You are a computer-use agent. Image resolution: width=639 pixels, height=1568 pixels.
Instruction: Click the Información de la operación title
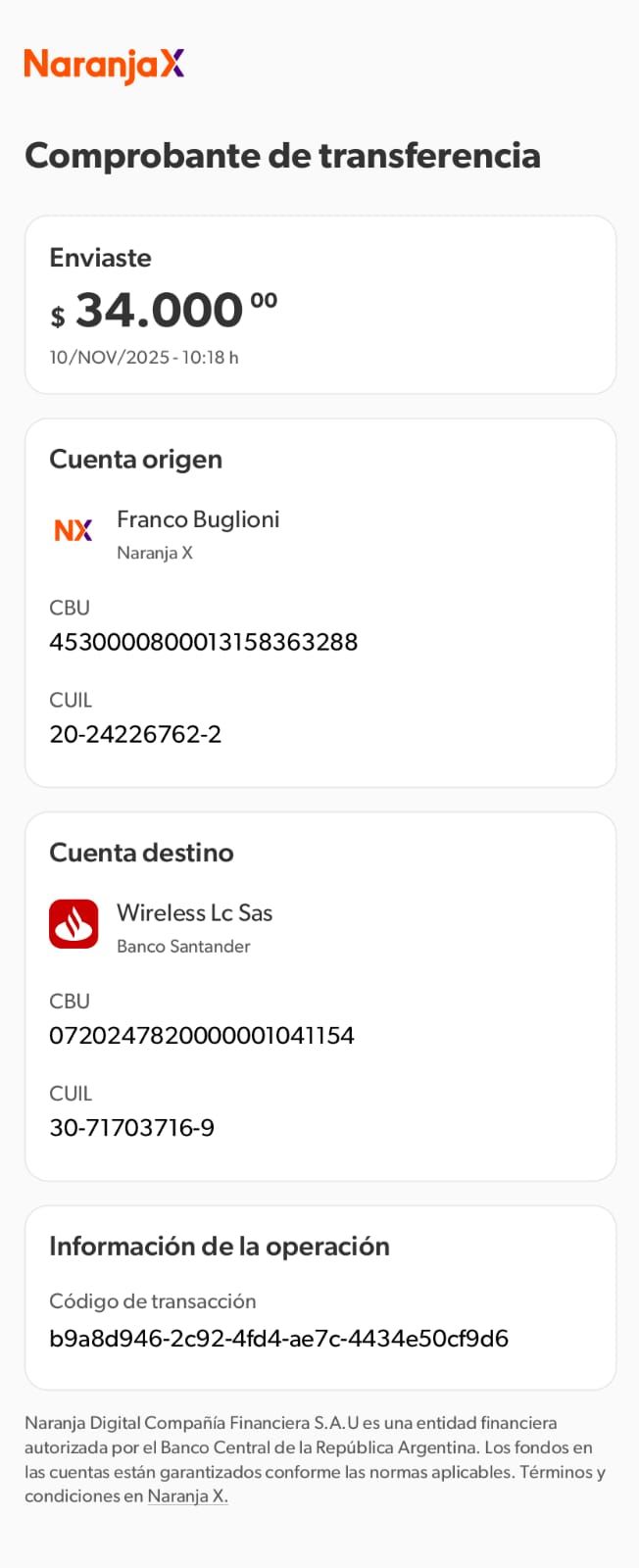(x=220, y=1246)
